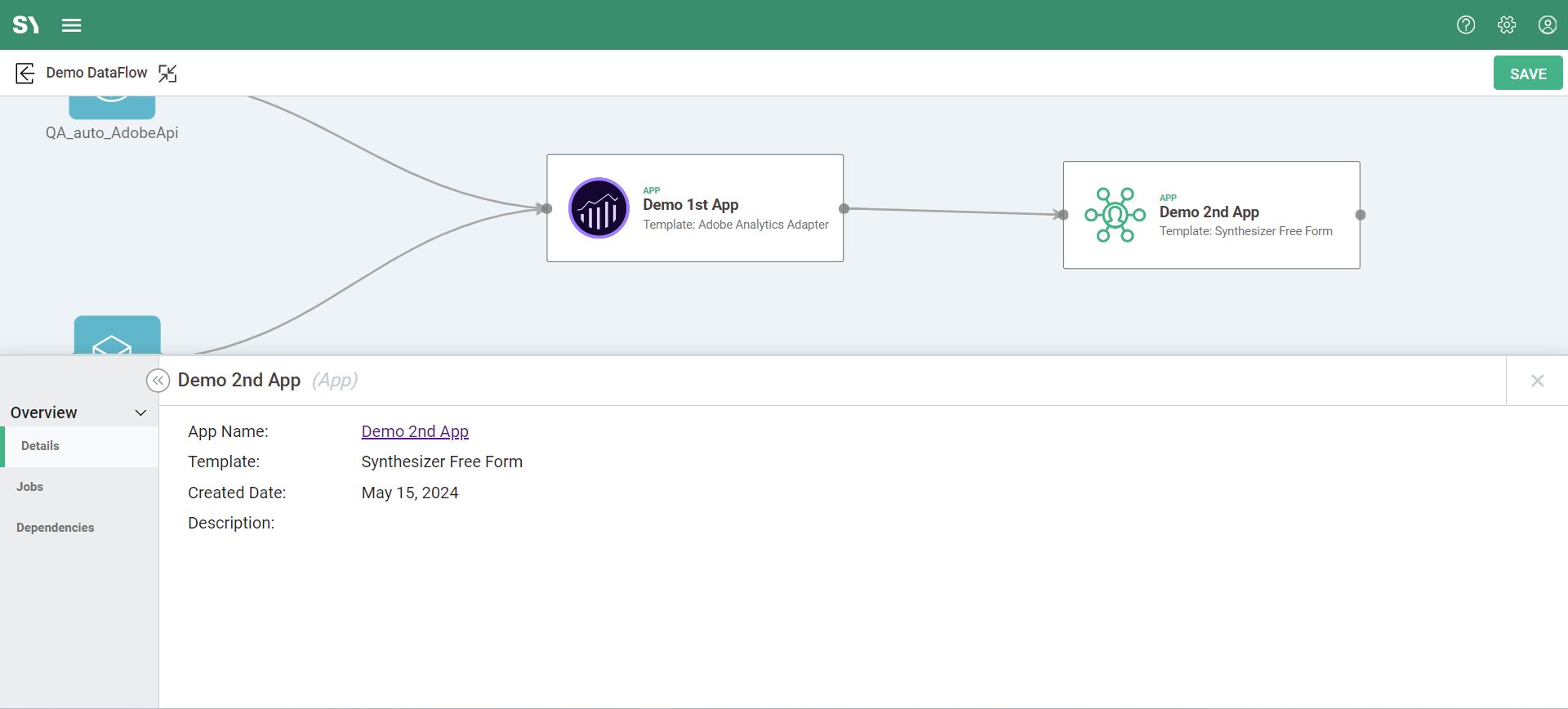Screen dimensions: 1568x709
Task: Select the Details tab
Action: tap(40, 446)
